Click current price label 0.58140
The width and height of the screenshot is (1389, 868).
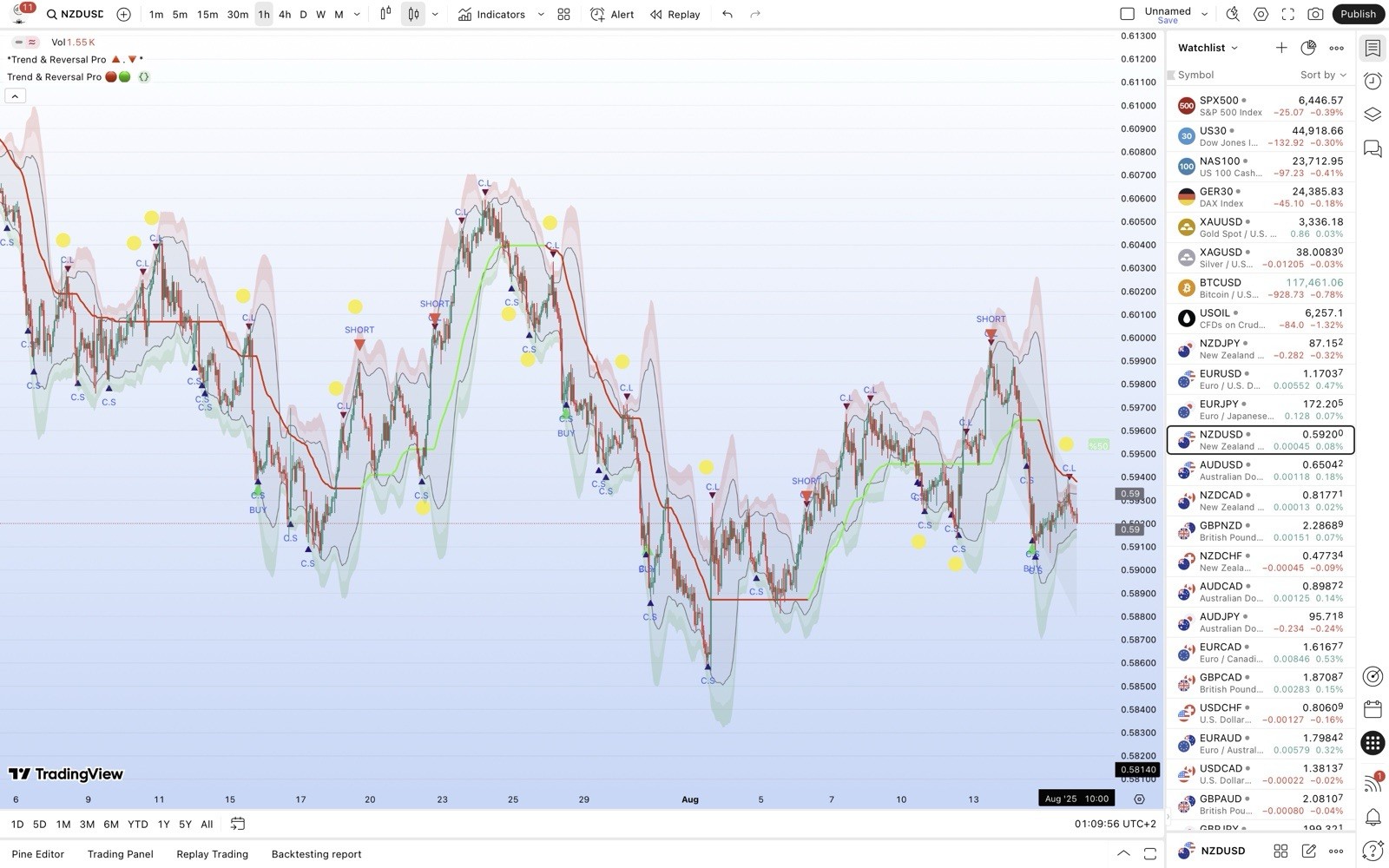(x=1137, y=769)
